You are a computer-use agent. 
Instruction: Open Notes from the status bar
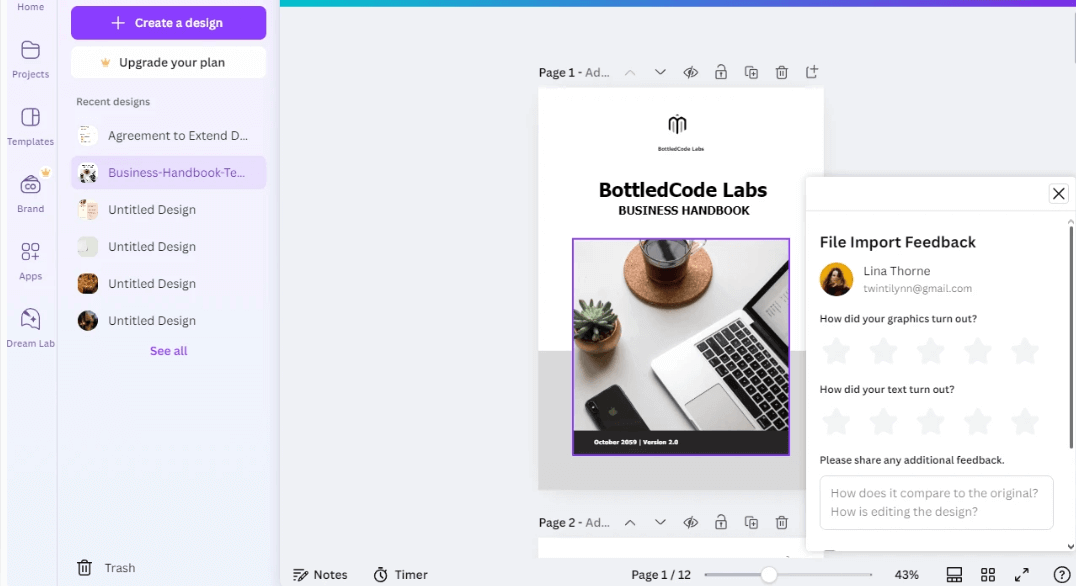pyautogui.click(x=320, y=574)
